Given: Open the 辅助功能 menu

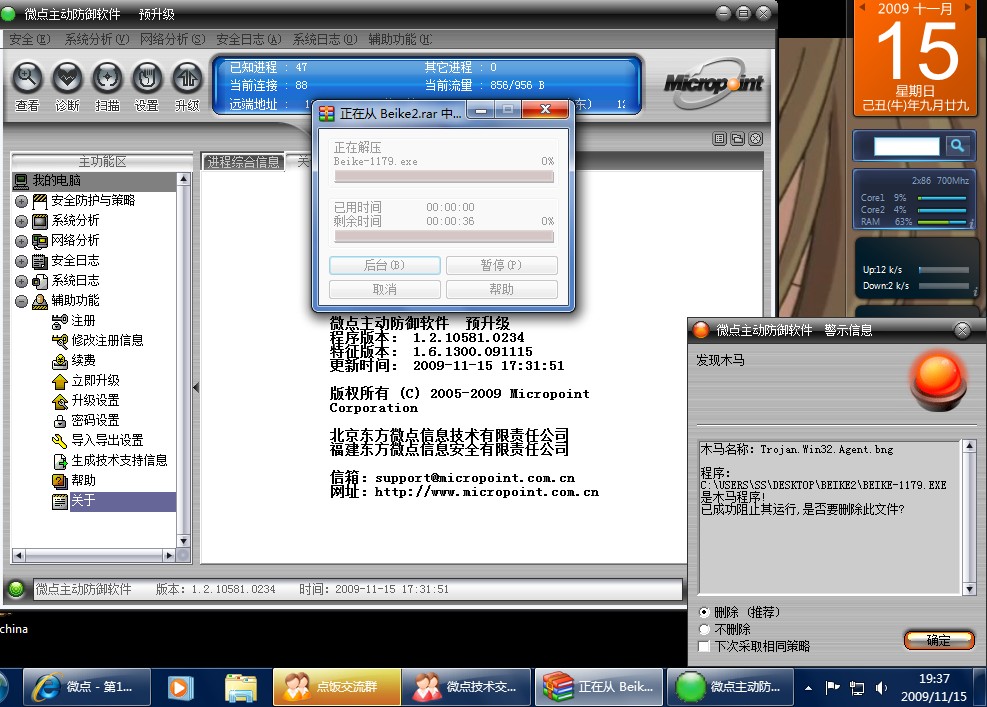Looking at the screenshot, I should [x=400, y=40].
